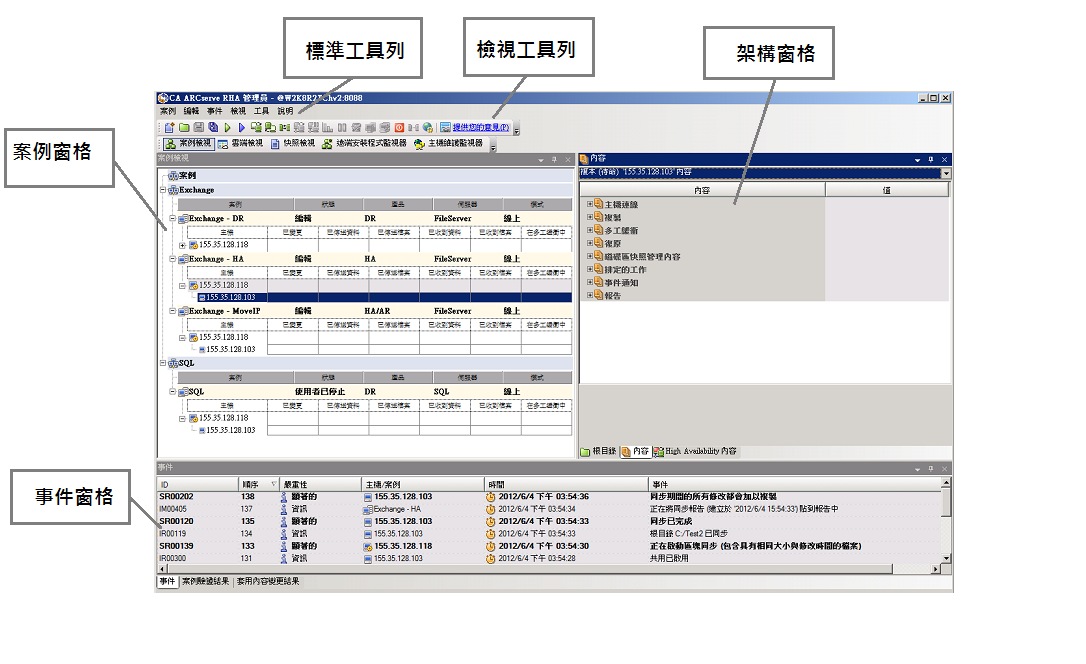The image size is (1086, 664).
Task: Collapse the Exchange - DR scenario row
Action: (172, 218)
